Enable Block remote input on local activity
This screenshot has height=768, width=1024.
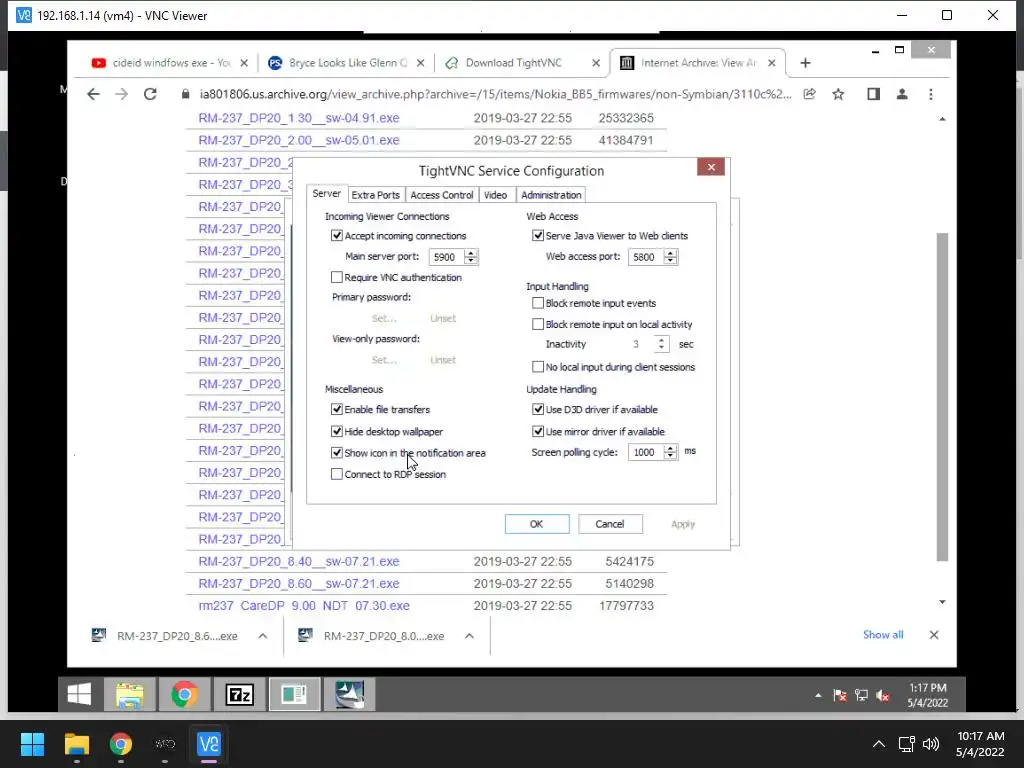pyautogui.click(x=538, y=324)
